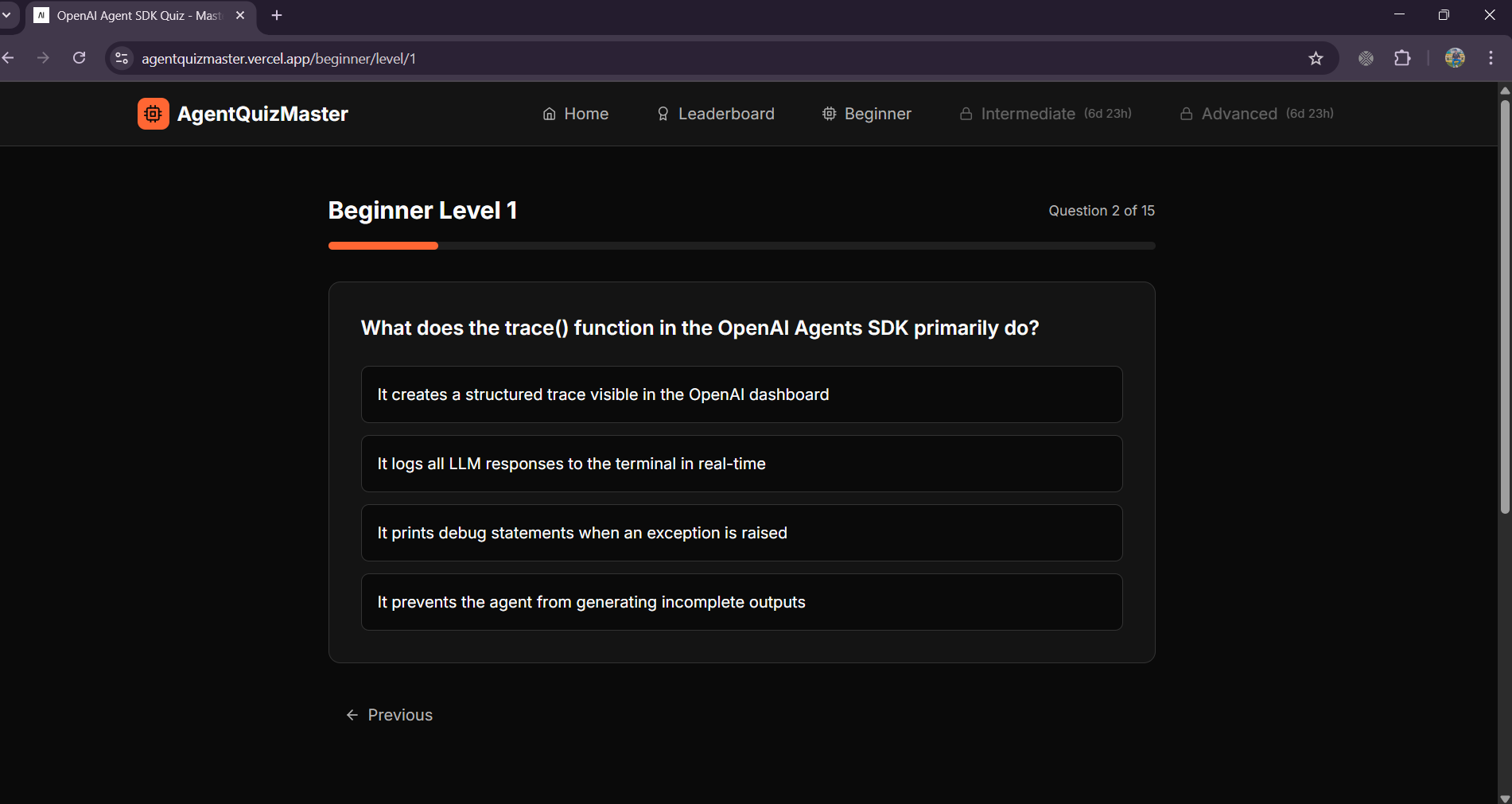
Task: Click the browser forward arrow
Action: tap(43, 58)
